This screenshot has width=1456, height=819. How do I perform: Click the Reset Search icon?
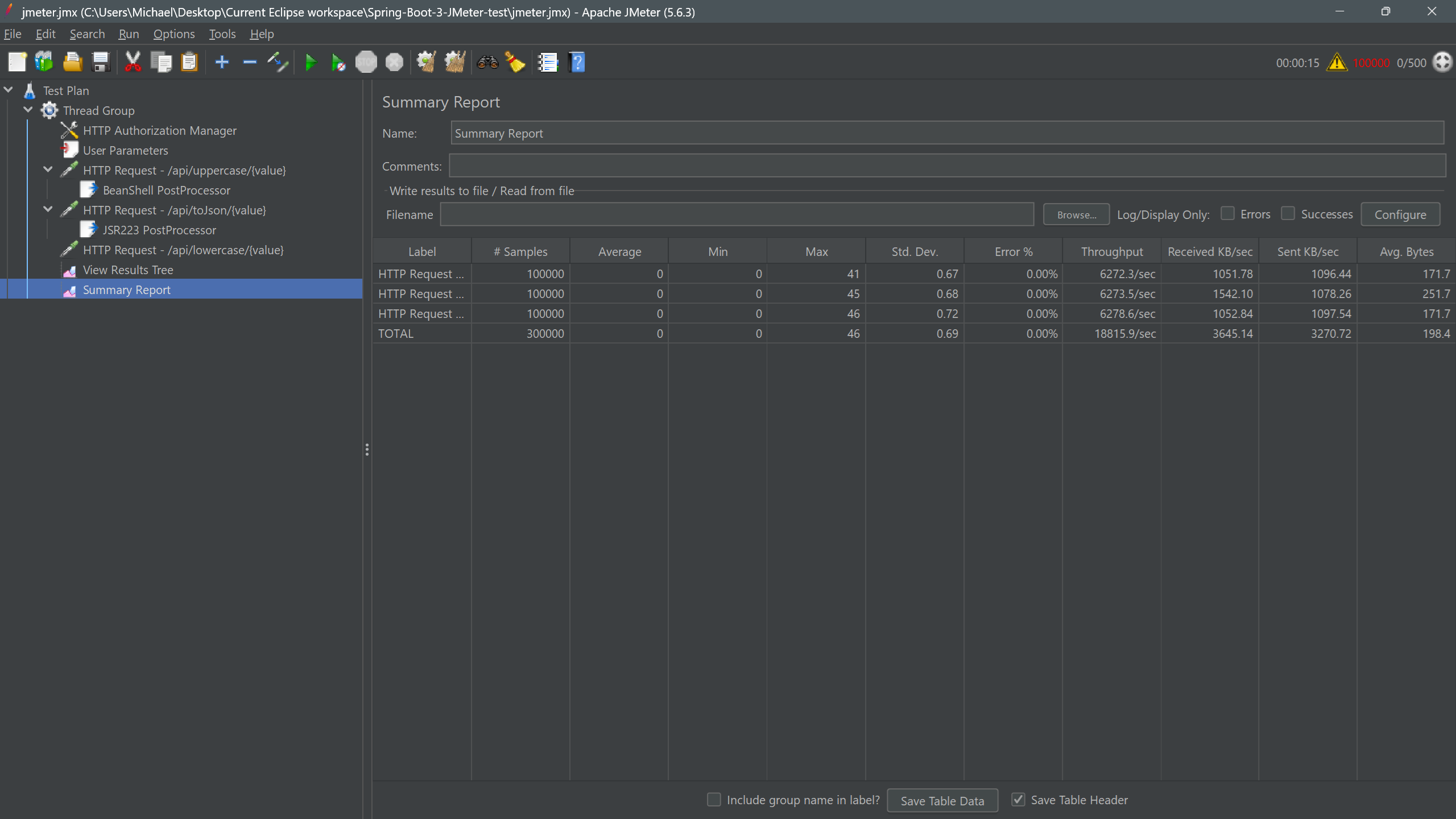pyautogui.click(x=515, y=62)
